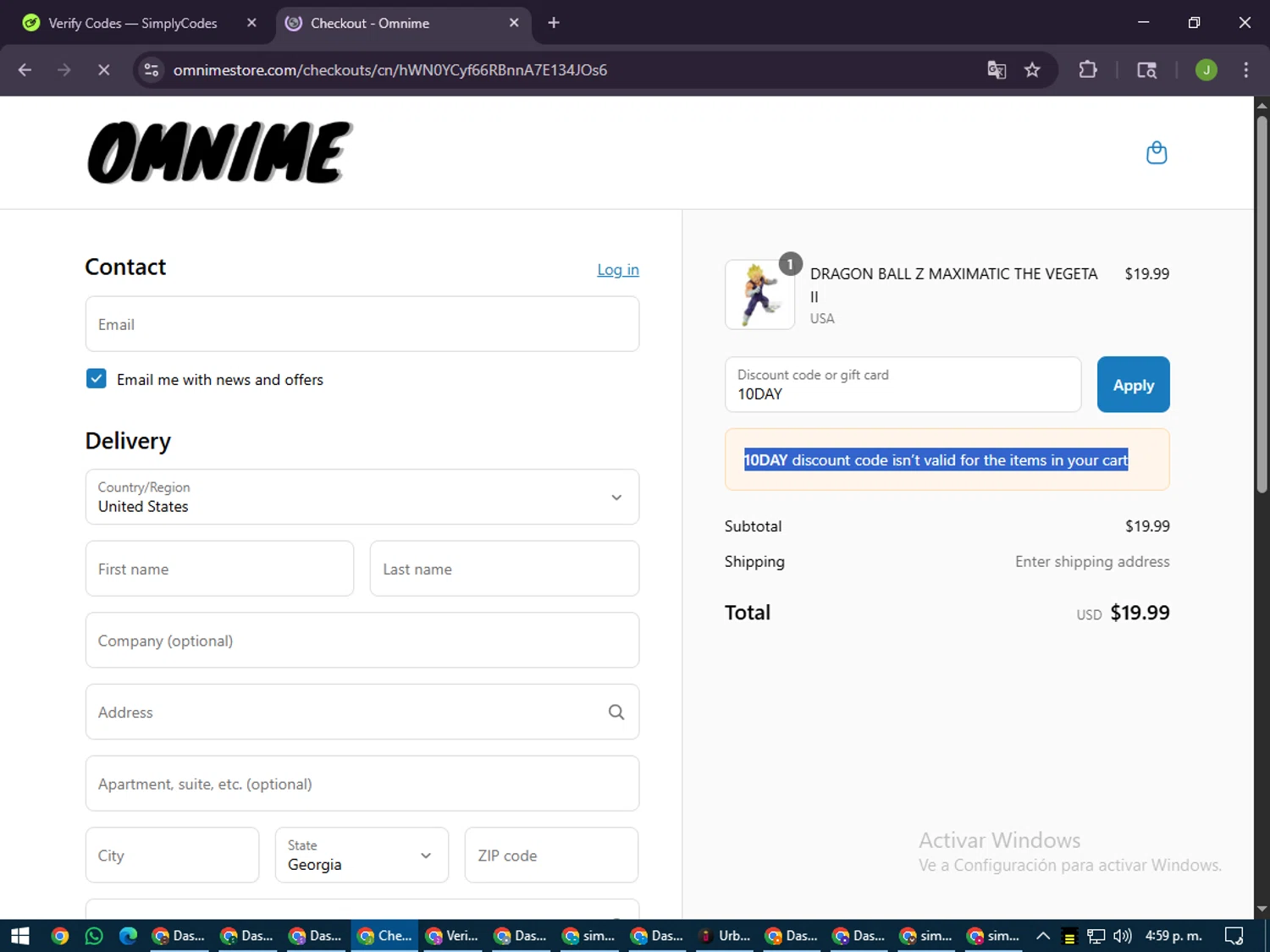Click the Subtotal label
The image size is (1270, 952).
coord(753,526)
